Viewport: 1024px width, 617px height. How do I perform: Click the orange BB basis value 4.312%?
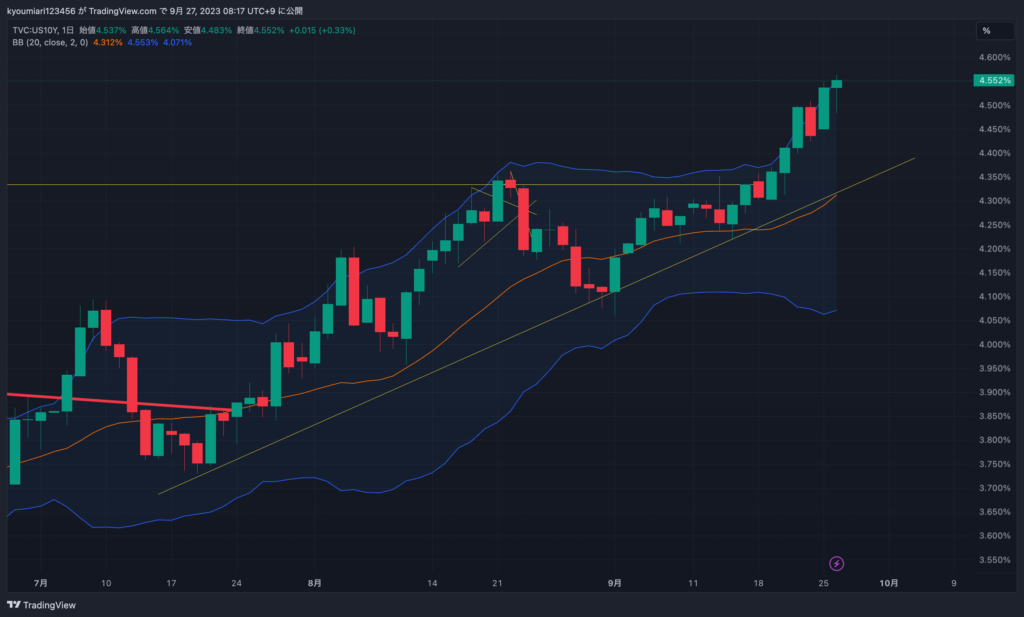[107, 42]
